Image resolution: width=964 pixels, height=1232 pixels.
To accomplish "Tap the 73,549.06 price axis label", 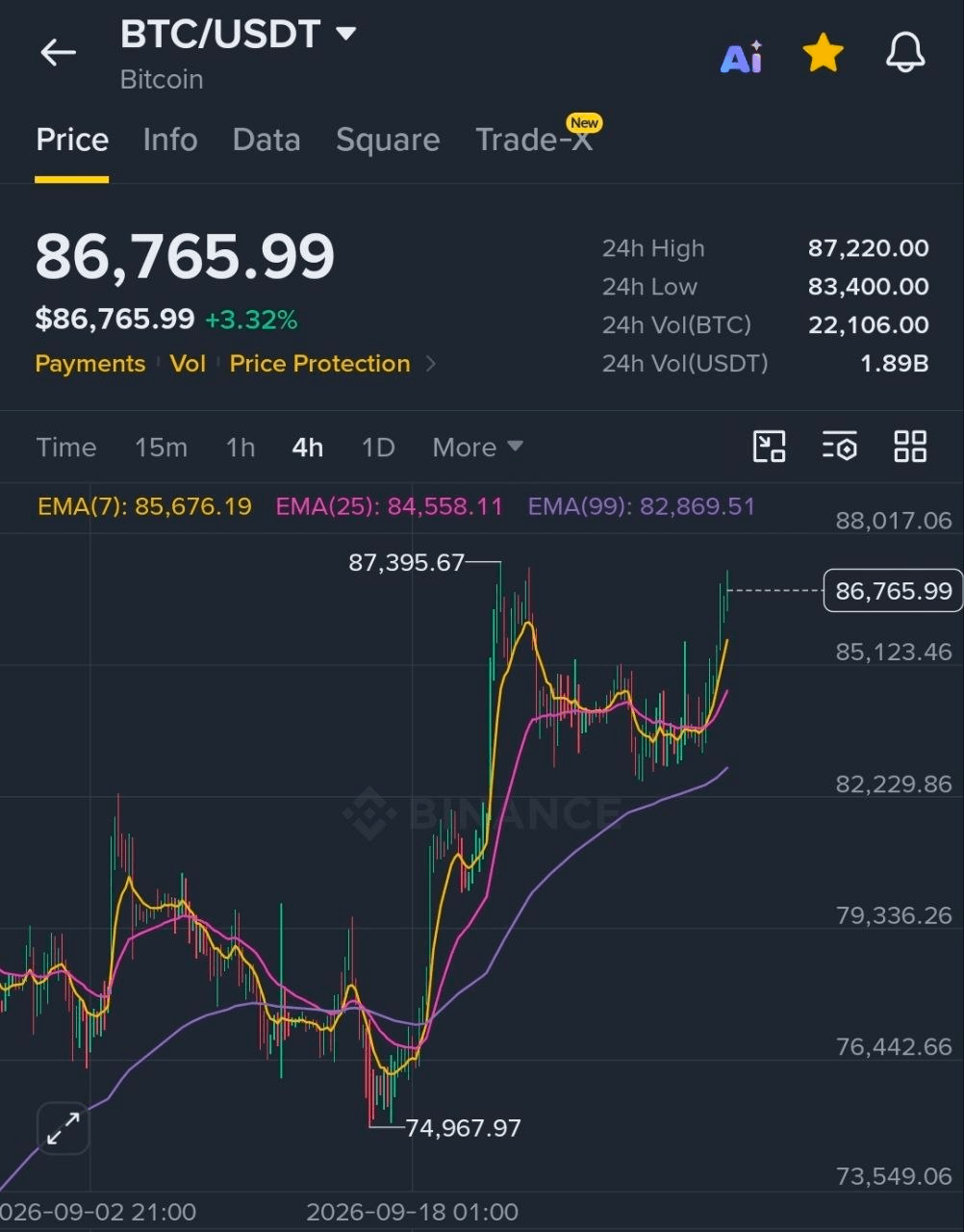I will click(x=894, y=1176).
